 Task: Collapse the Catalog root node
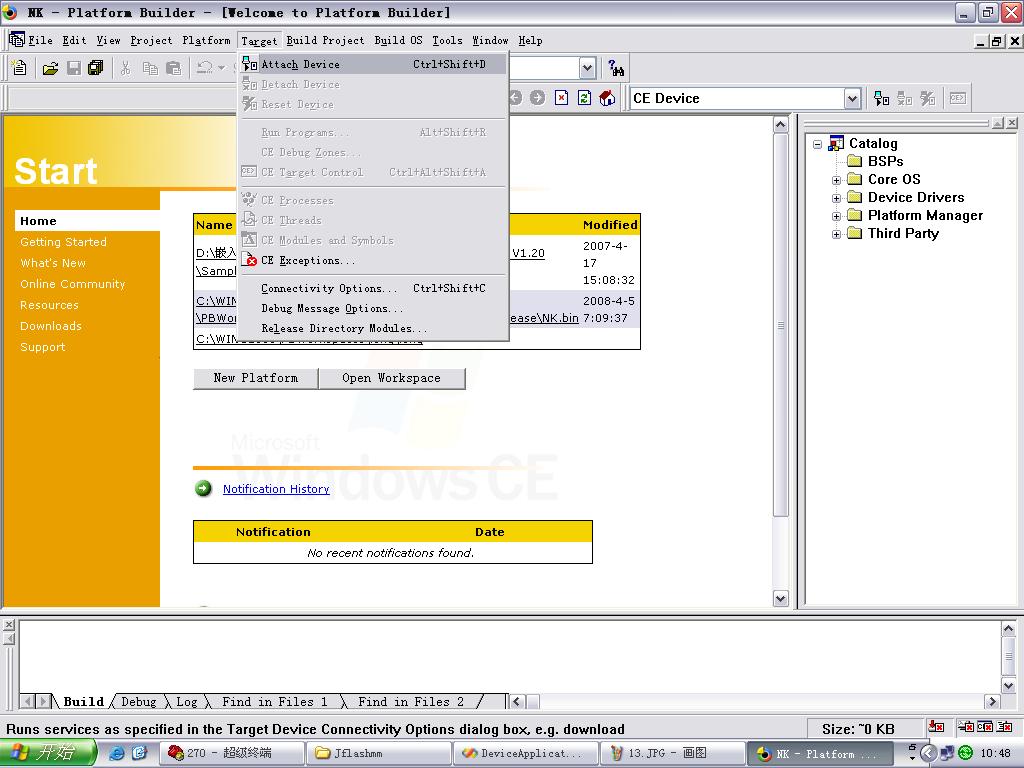(x=818, y=144)
